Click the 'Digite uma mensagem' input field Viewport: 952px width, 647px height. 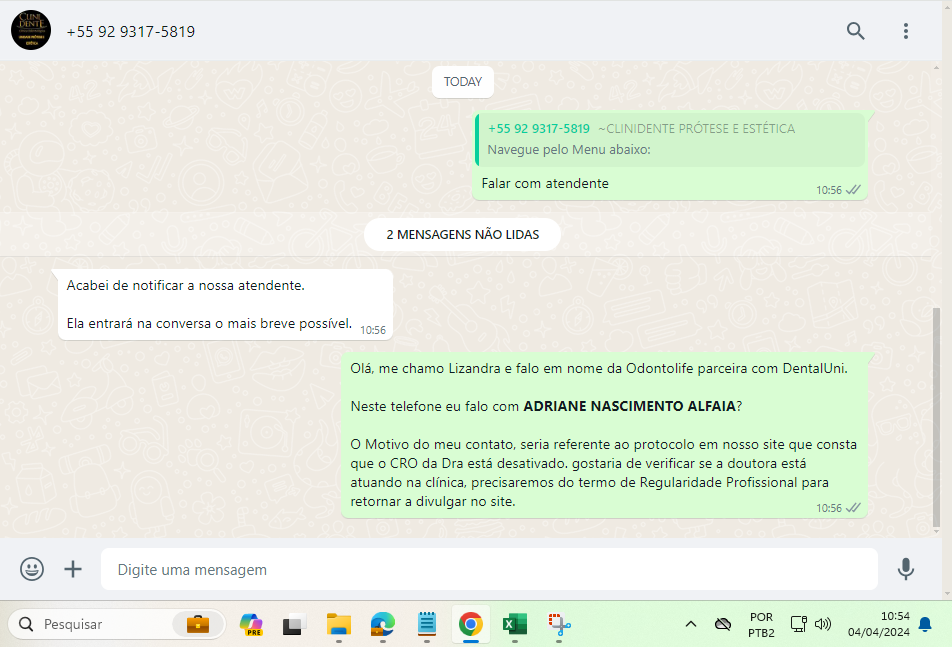490,569
